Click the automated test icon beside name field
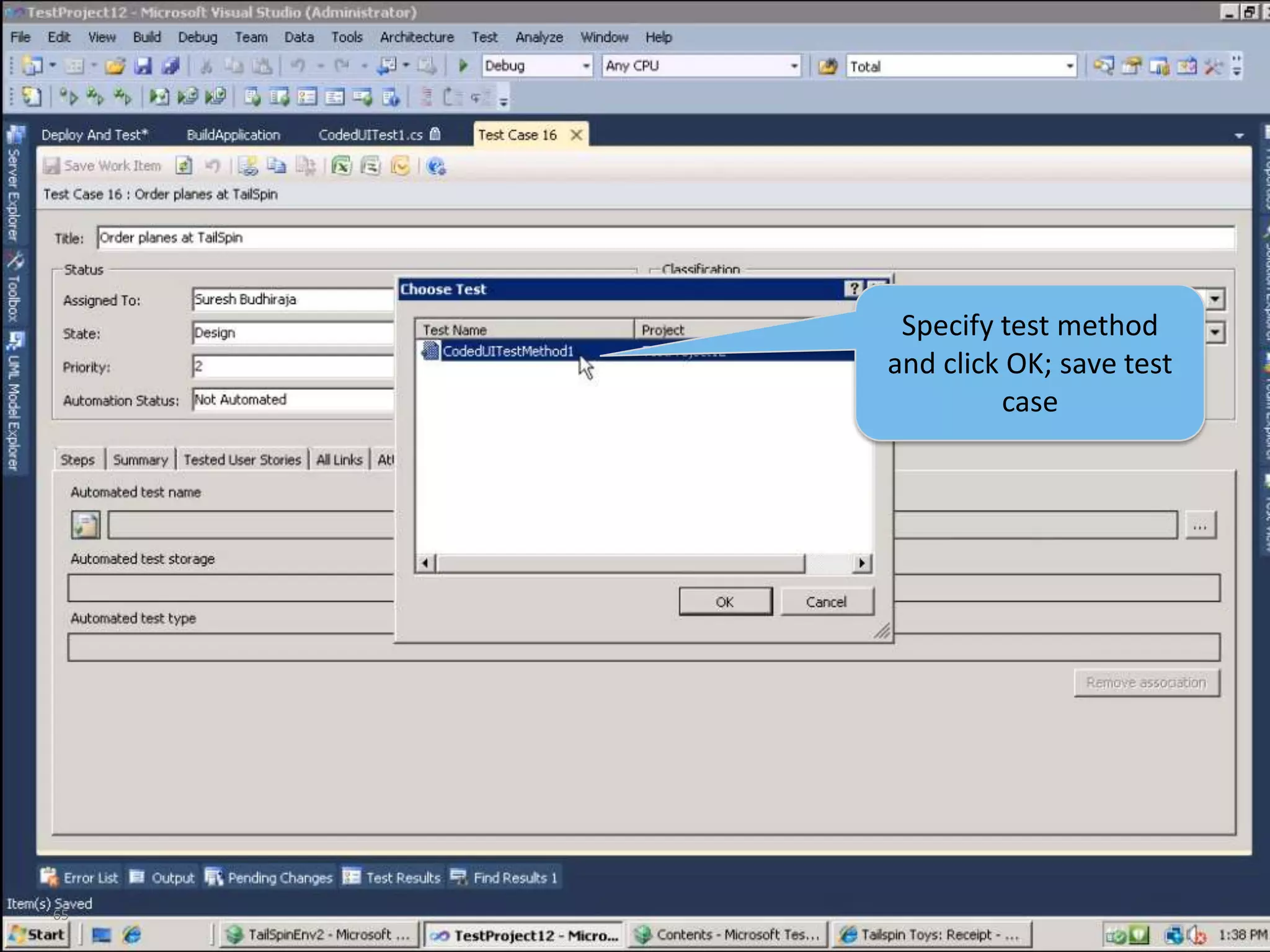Screen dimensions: 1270x952 click(x=86, y=525)
